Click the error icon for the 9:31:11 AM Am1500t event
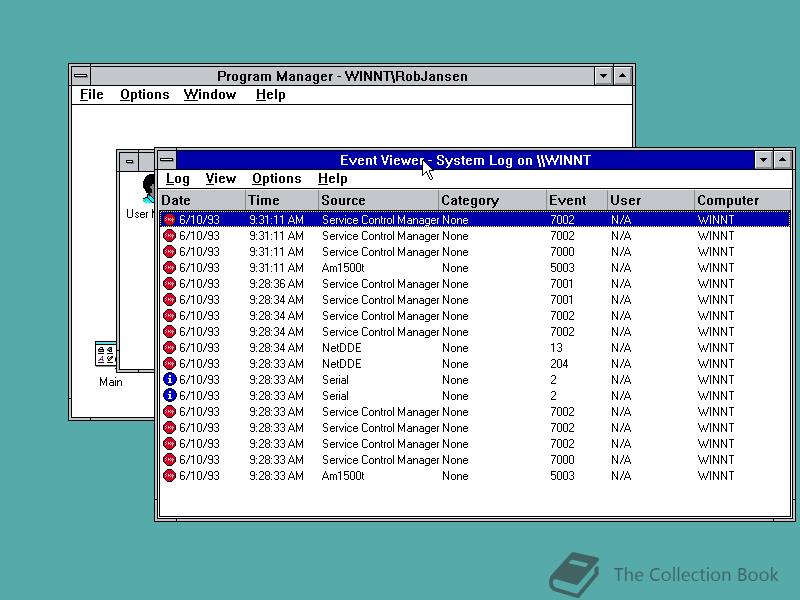Screen dimensions: 800x600 [x=169, y=268]
